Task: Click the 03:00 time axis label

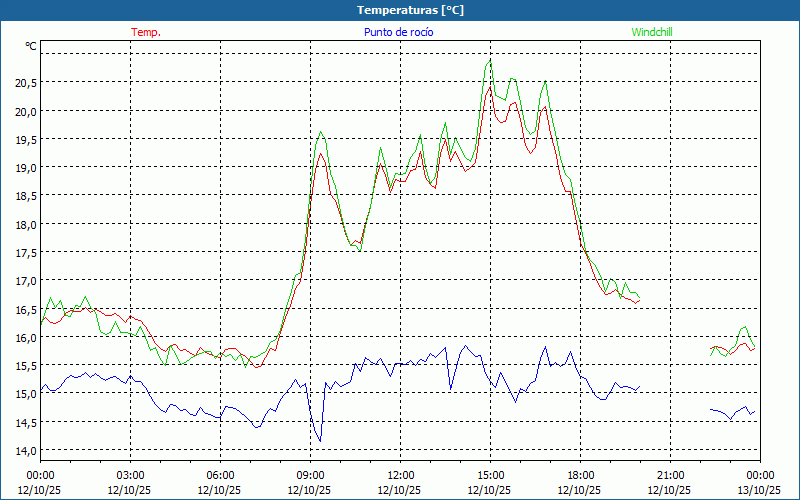Action: (131, 475)
